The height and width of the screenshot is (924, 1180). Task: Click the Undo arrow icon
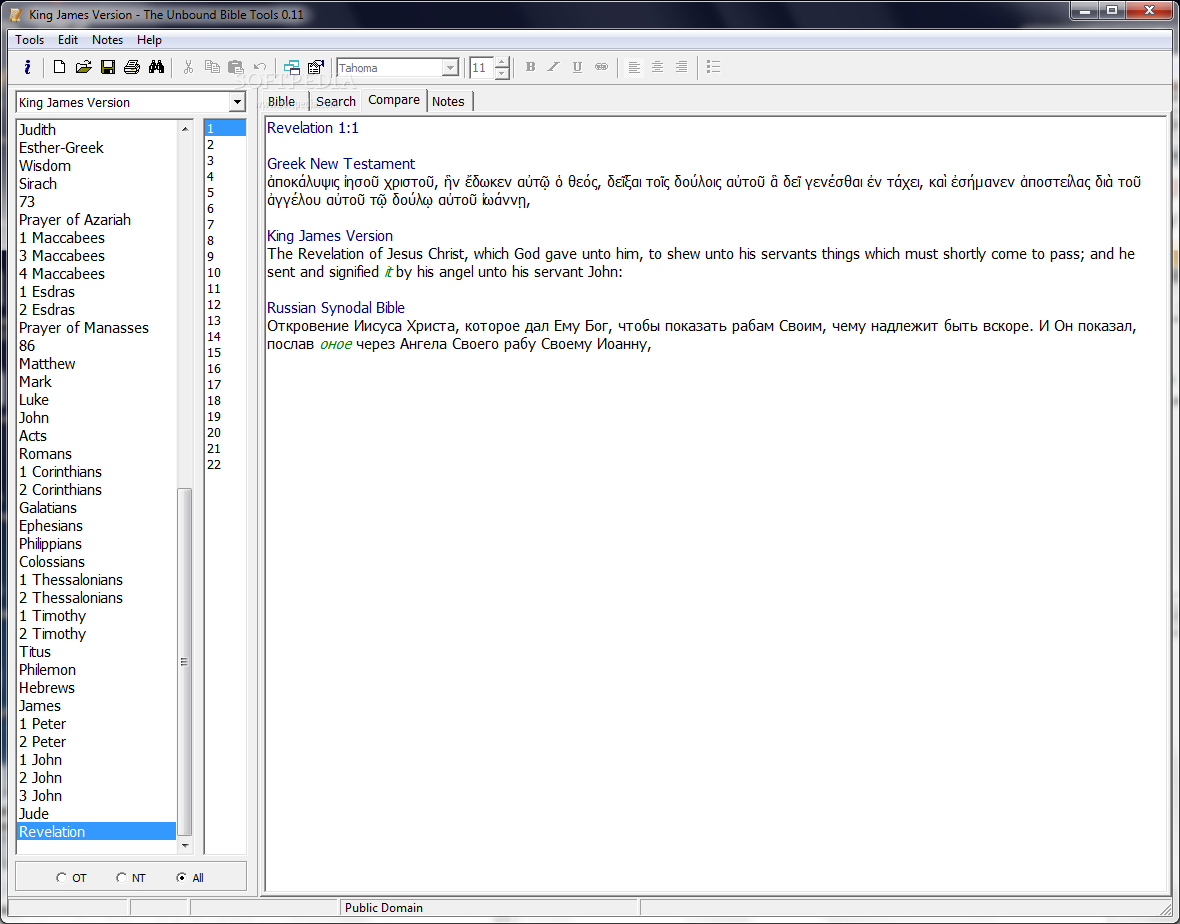(x=260, y=67)
